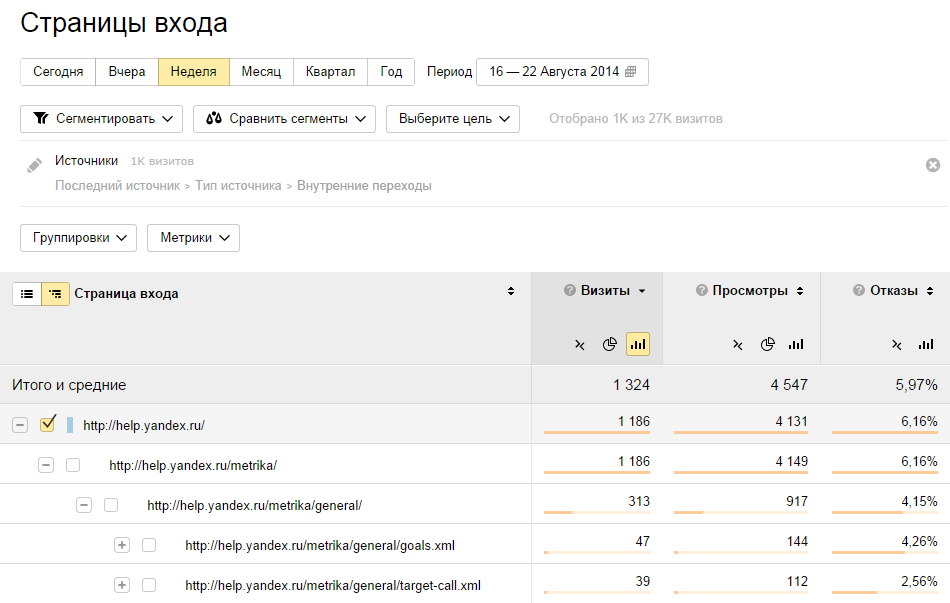
Task: Edit segment with the pencil icon
Action: (x=35, y=165)
